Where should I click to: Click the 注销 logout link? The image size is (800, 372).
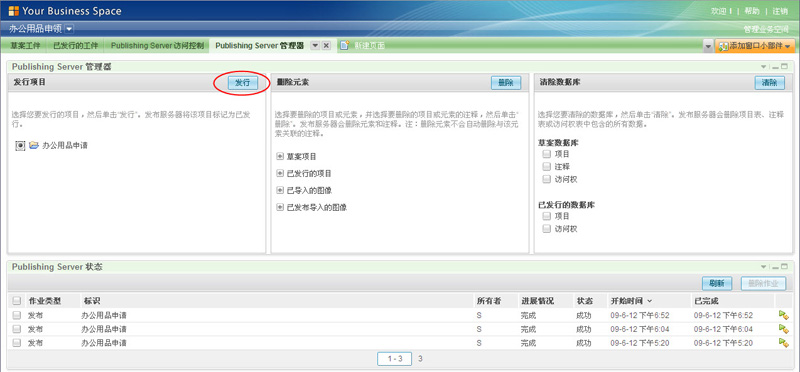click(780, 11)
